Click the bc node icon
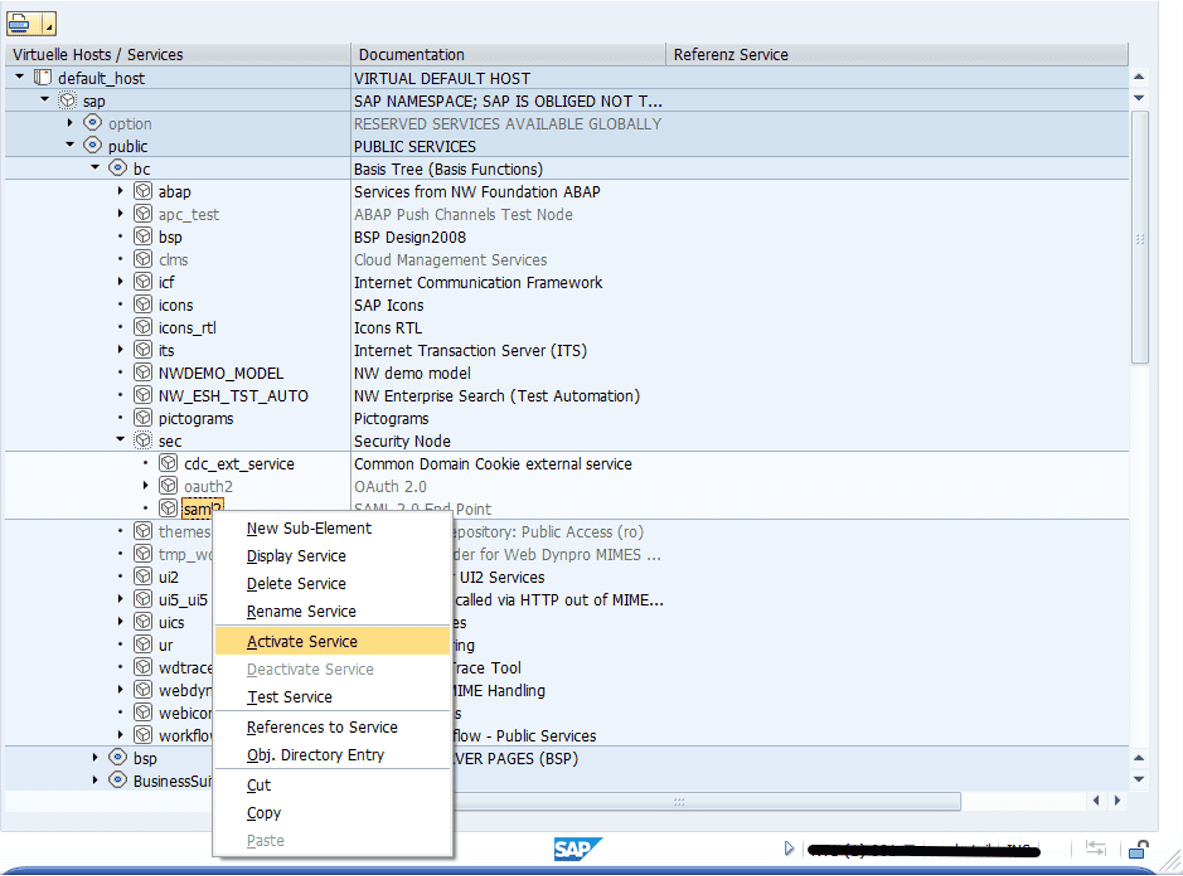The width and height of the screenshot is (1183, 876). (x=118, y=168)
